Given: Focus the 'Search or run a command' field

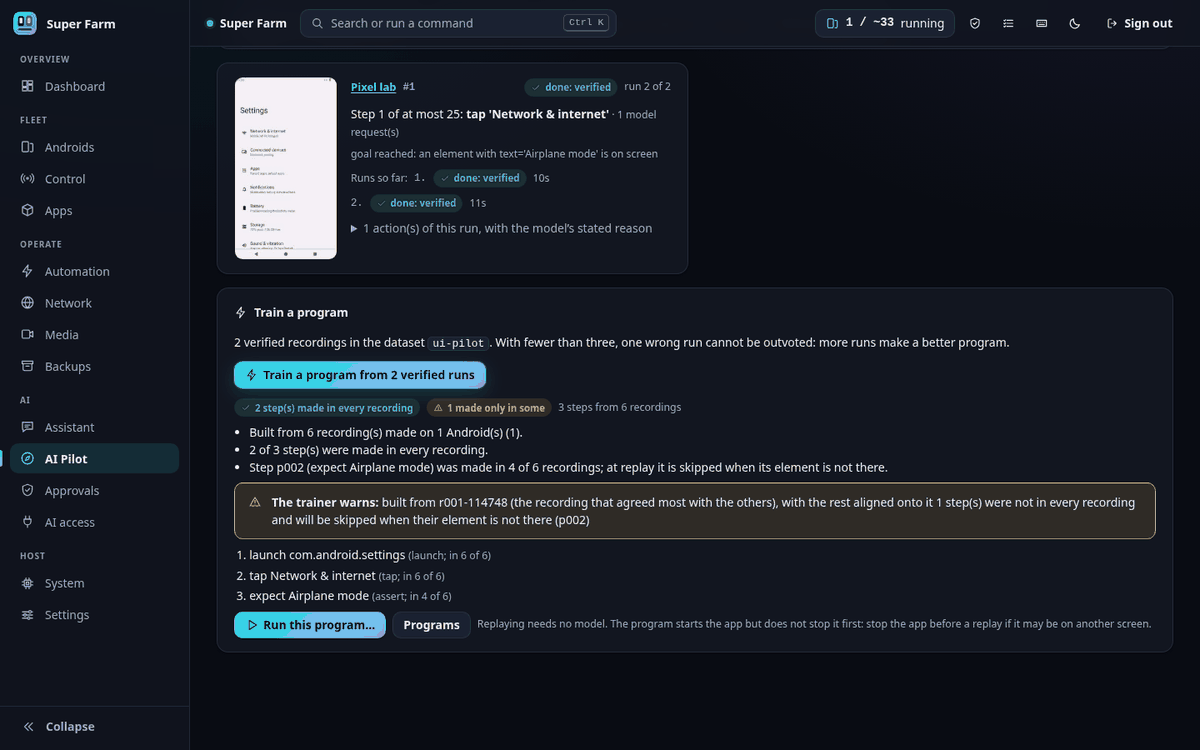Looking at the screenshot, I should (458, 23).
